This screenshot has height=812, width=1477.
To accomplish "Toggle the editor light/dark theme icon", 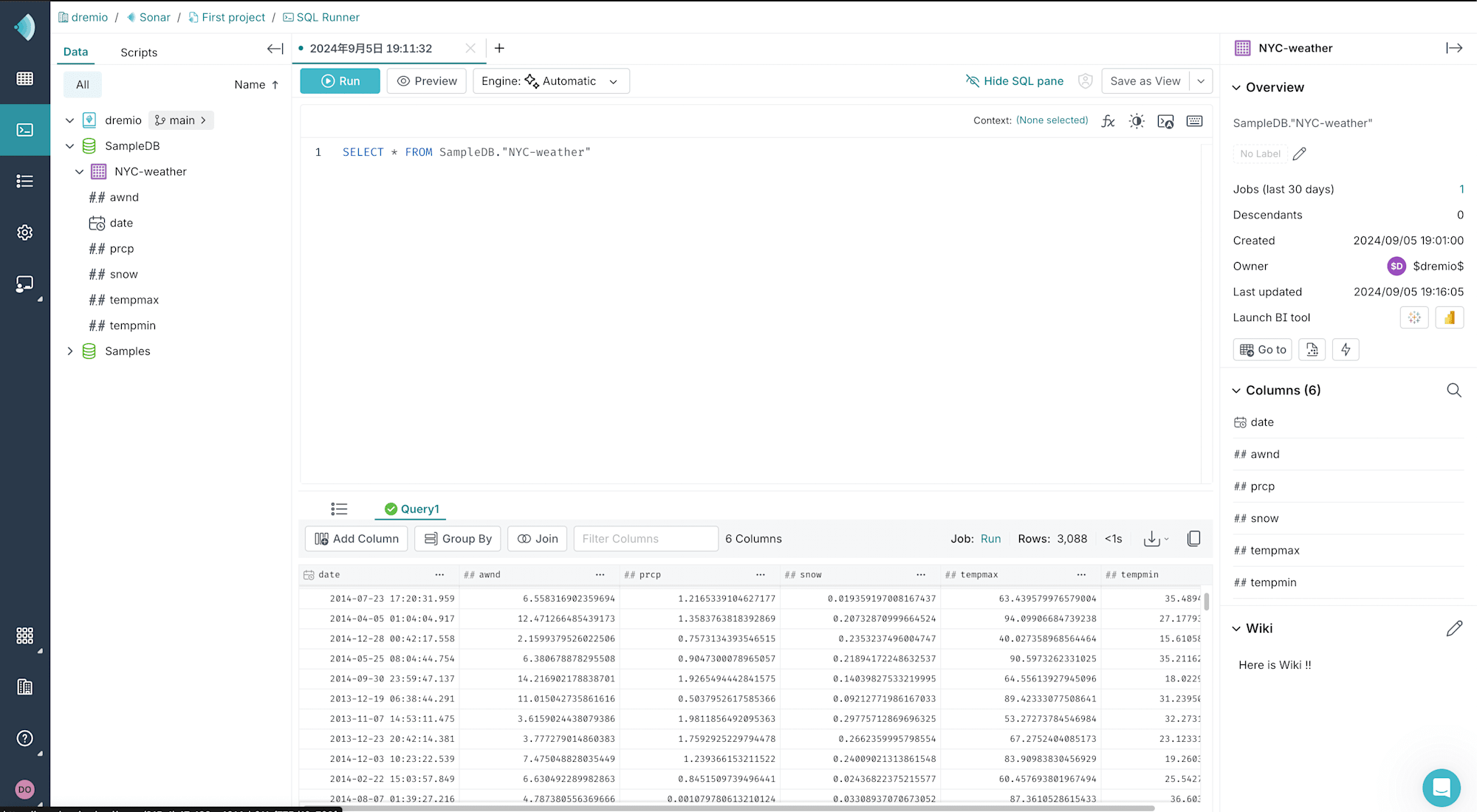I will click(x=1137, y=121).
